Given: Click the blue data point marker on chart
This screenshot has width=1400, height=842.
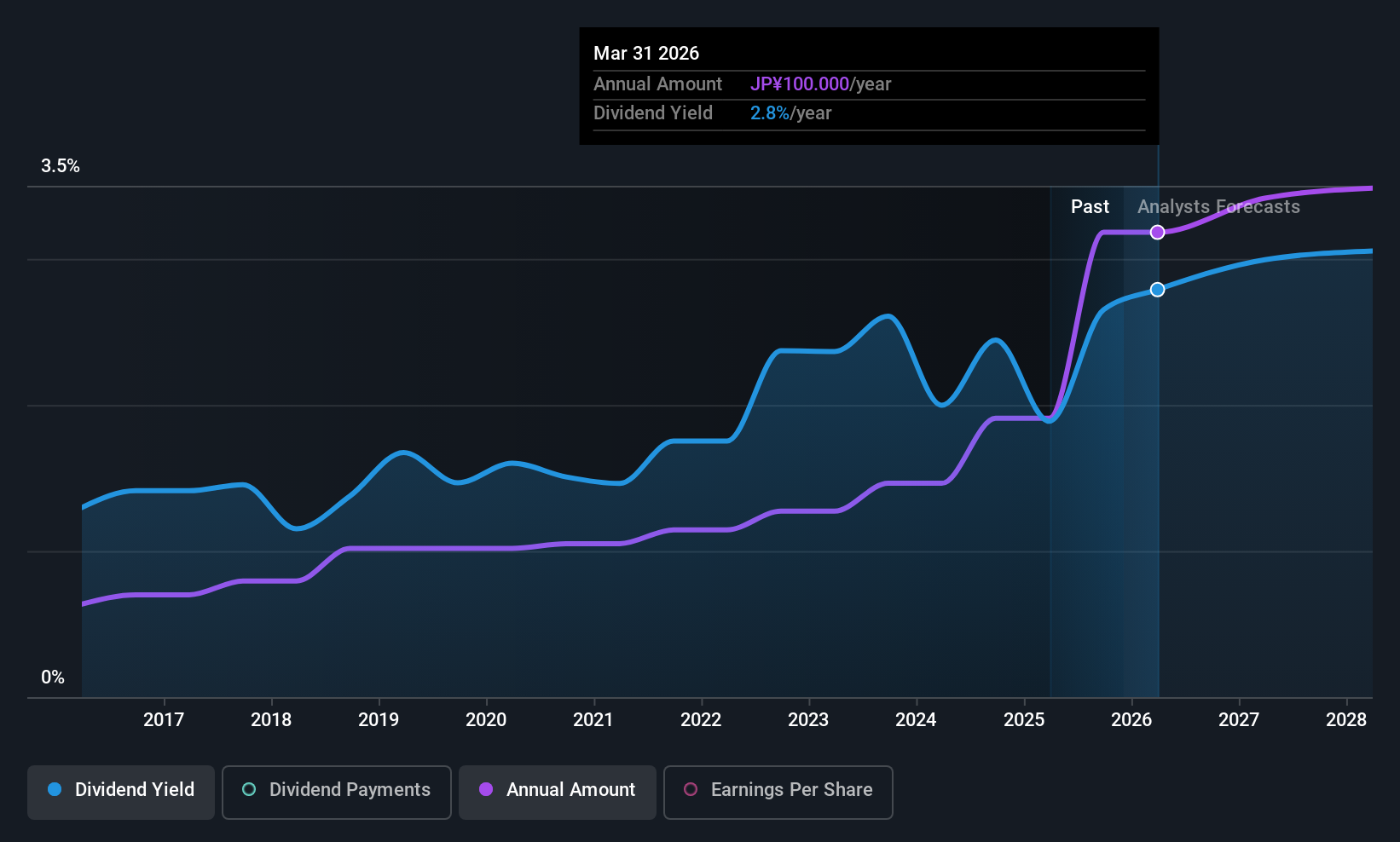Looking at the screenshot, I should coord(1157,290).
